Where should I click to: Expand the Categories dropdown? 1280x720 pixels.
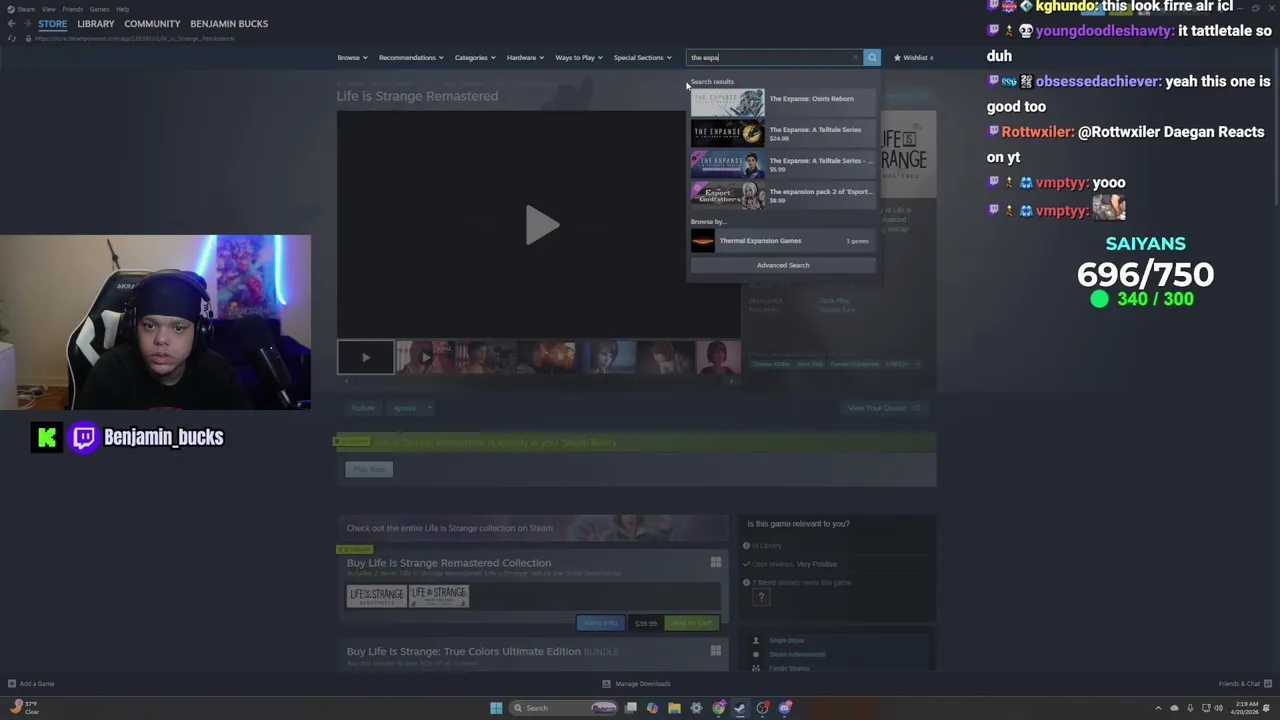475,57
